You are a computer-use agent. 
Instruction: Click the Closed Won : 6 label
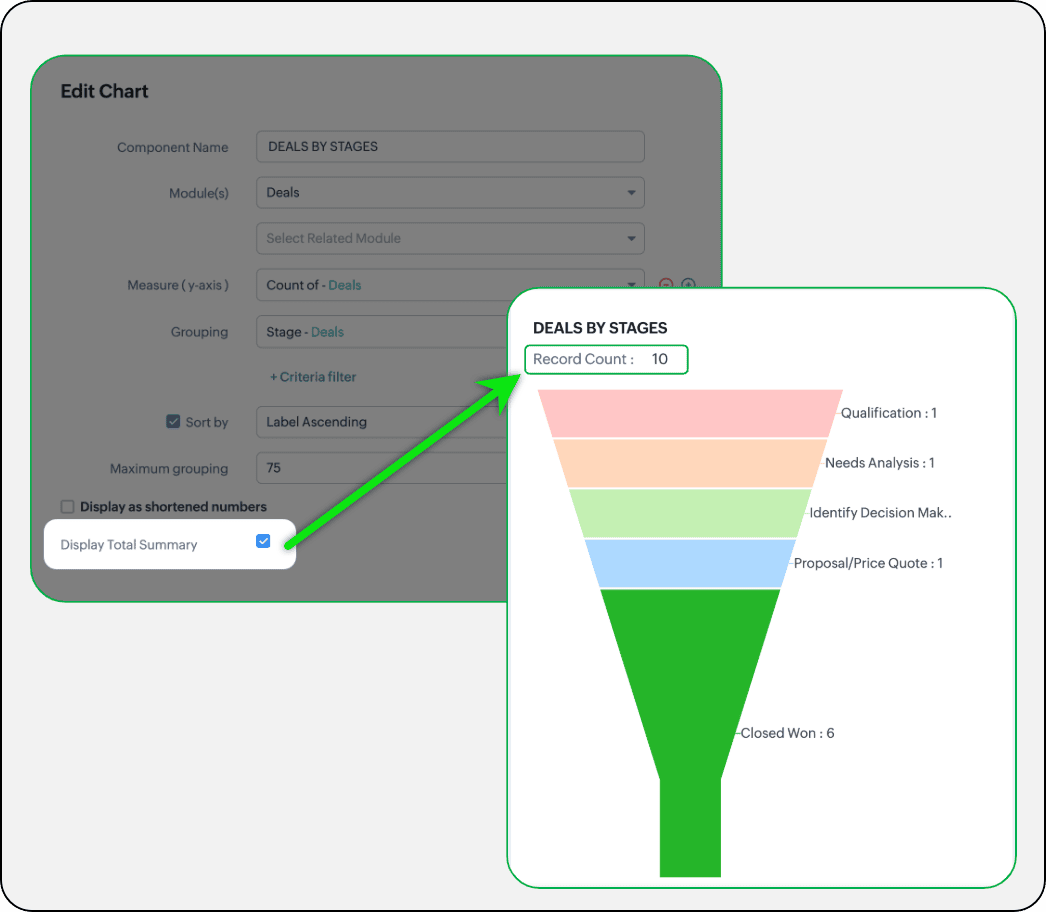(787, 733)
